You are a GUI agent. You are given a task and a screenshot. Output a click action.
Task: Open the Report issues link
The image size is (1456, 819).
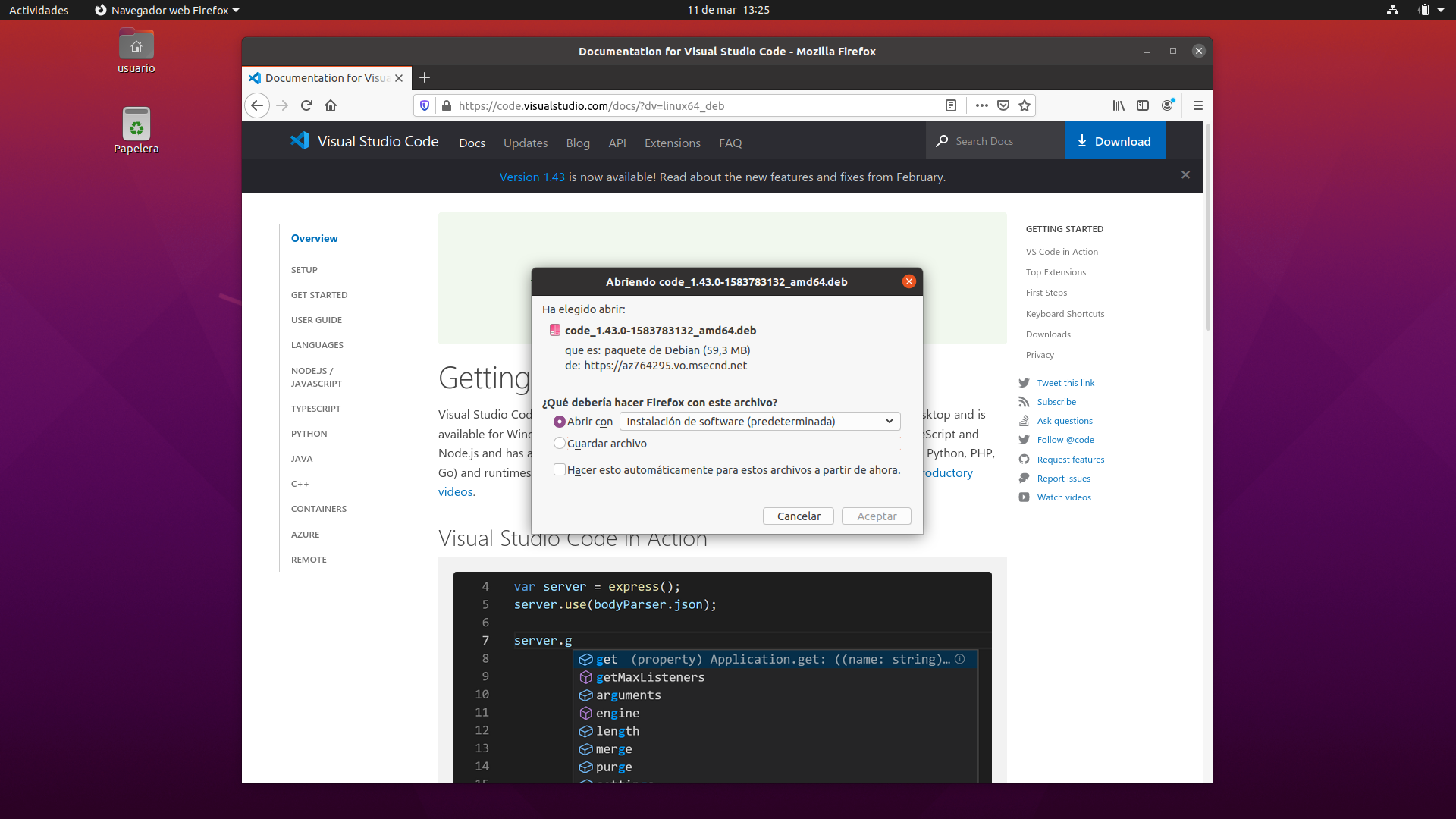tap(1064, 479)
